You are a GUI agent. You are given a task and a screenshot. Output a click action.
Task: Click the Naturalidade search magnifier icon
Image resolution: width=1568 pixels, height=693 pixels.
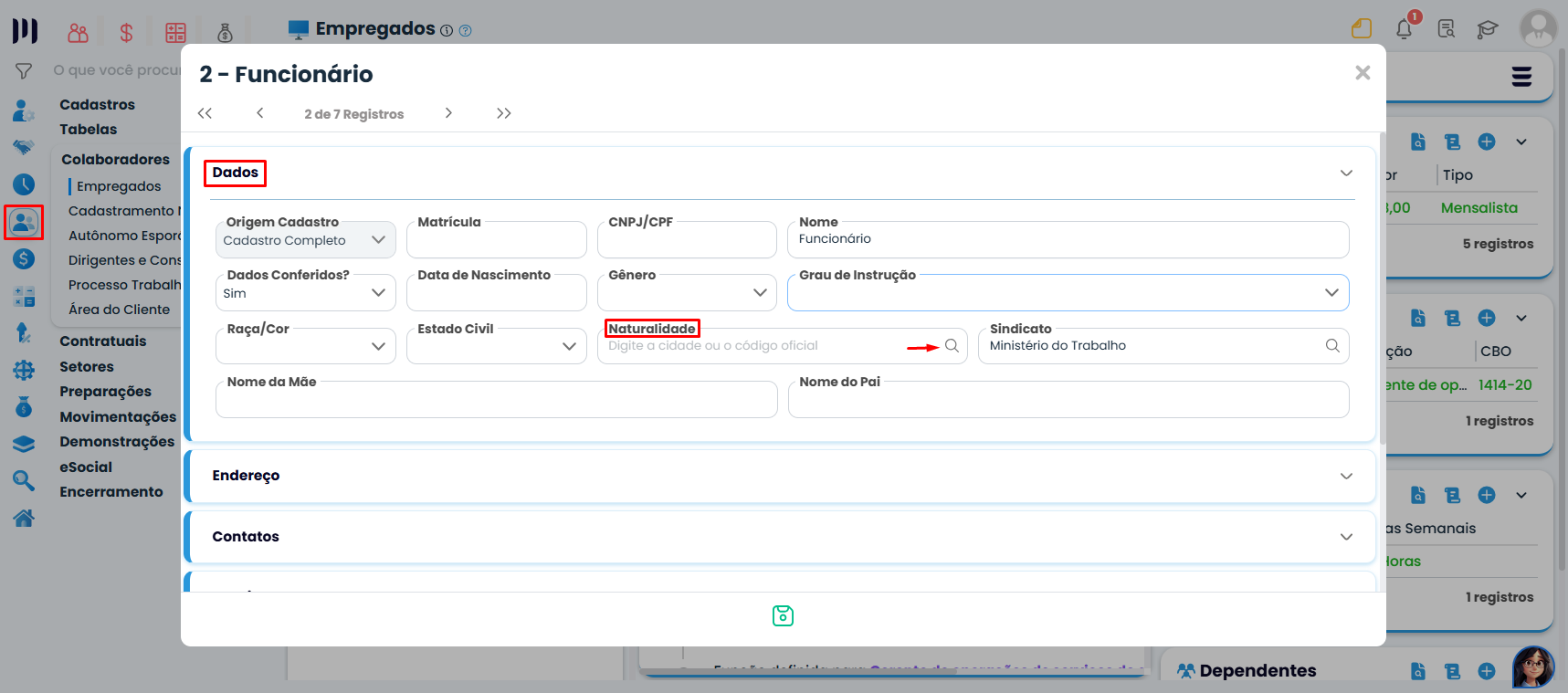coord(952,346)
